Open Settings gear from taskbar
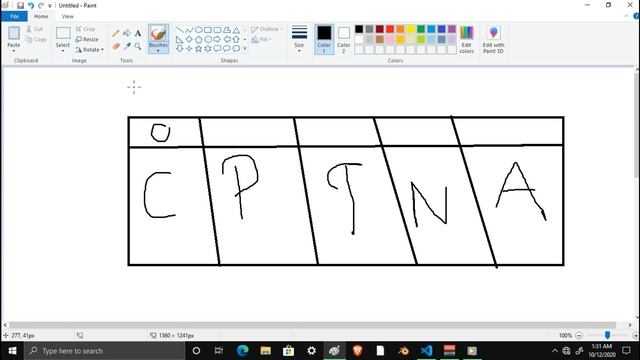Screen dimensions: 640x360 click(311, 351)
